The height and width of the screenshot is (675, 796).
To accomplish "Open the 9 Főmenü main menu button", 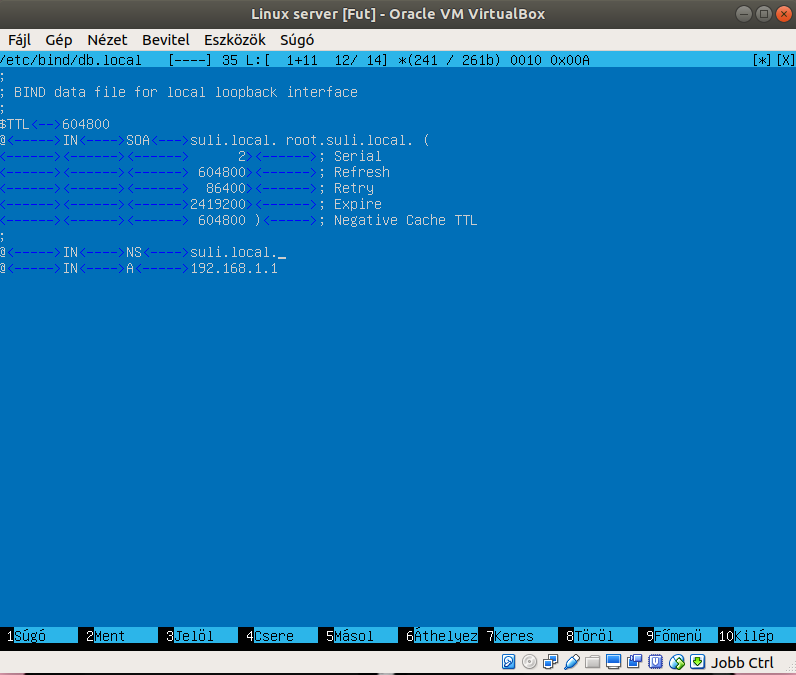I will click(678, 636).
